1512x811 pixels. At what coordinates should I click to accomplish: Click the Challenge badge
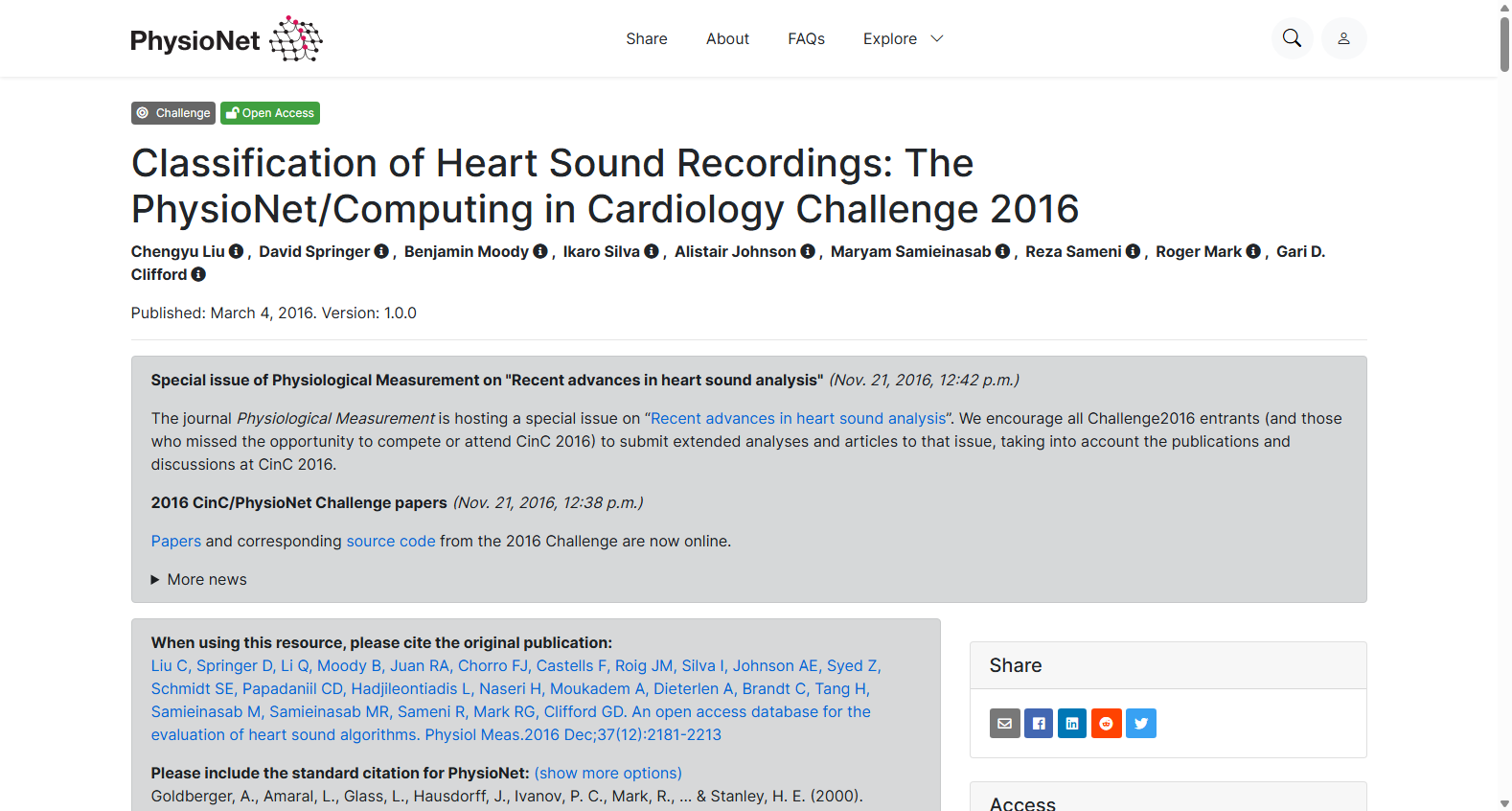[173, 113]
